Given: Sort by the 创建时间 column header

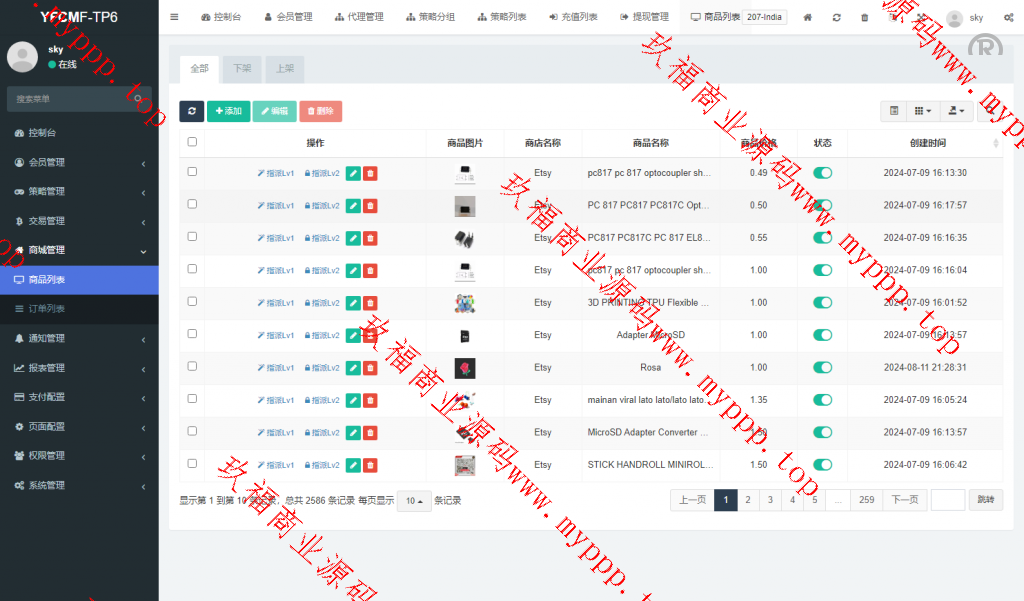Looking at the screenshot, I should (x=926, y=143).
